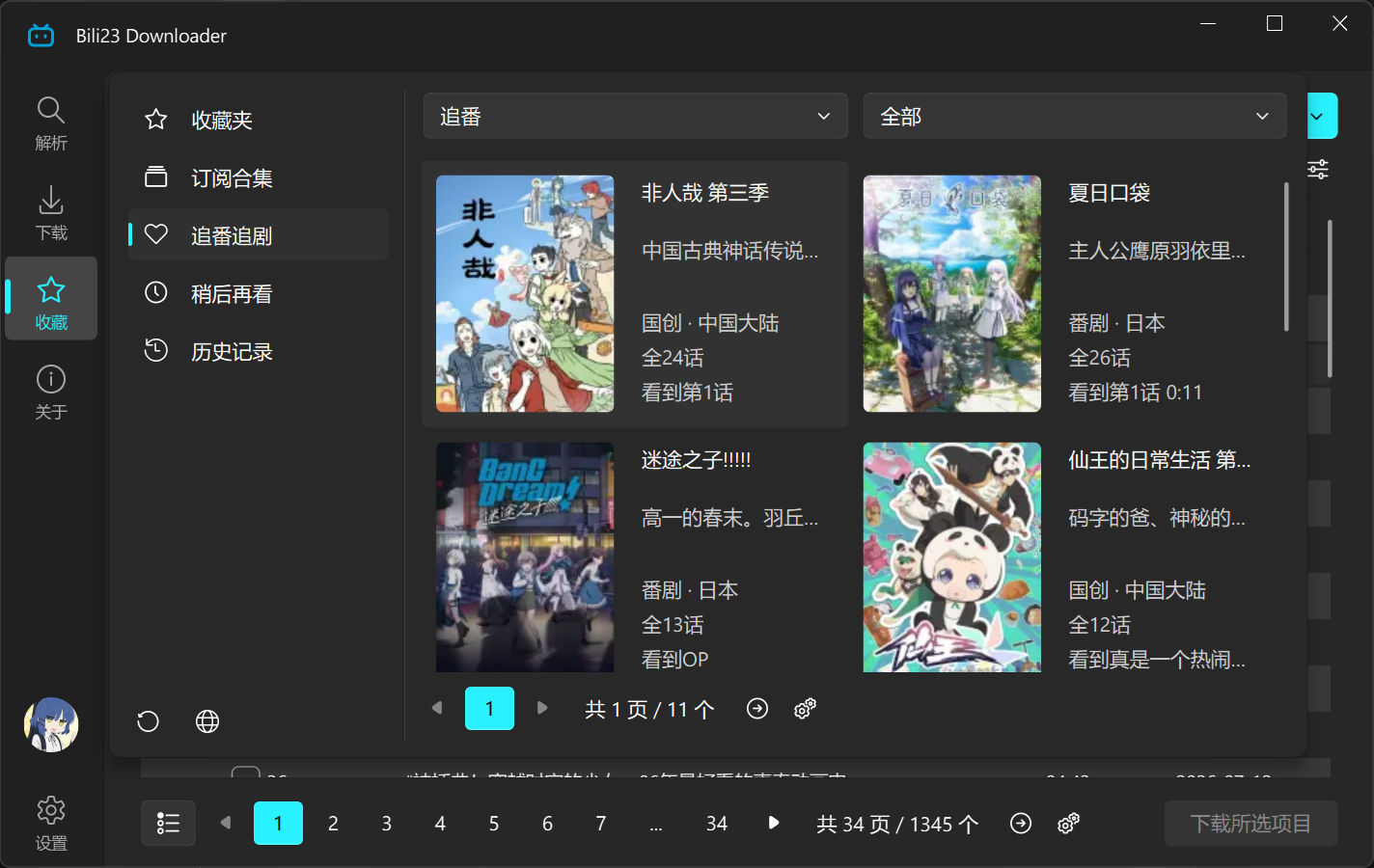1374x868 pixels.
Task: Go to page 2 in bottom pager
Action: click(333, 824)
